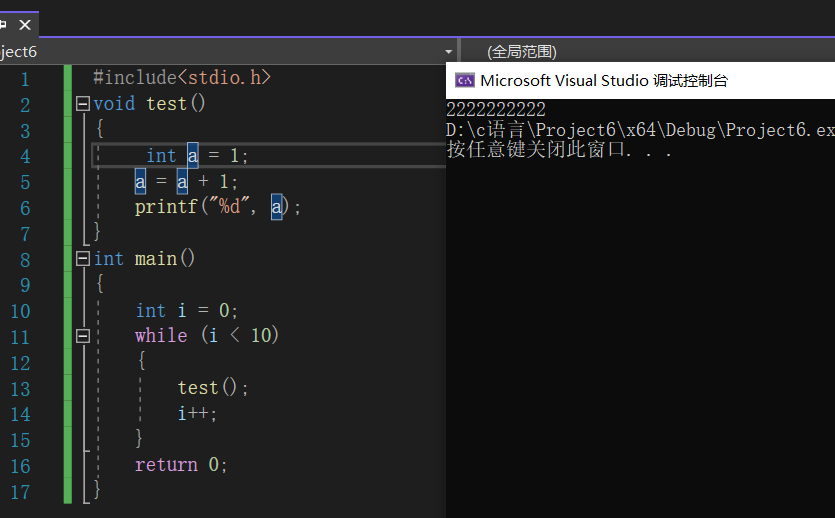This screenshot has height=518, width=835.
Task: Click the i++; statement
Action: [x=197, y=413]
